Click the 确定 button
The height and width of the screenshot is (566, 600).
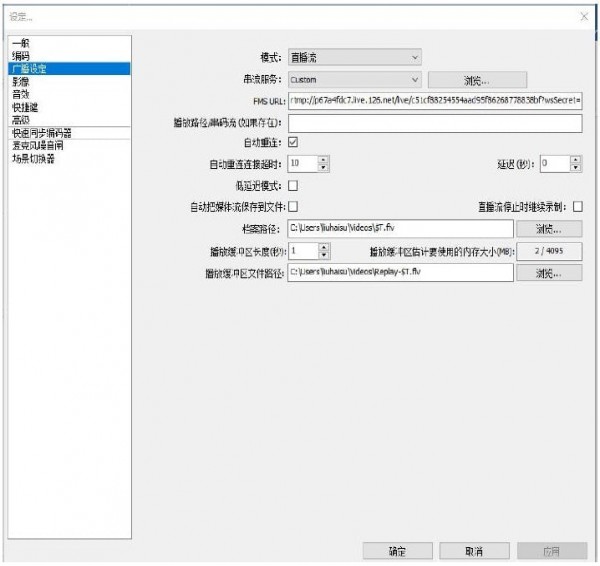coord(398,551)
